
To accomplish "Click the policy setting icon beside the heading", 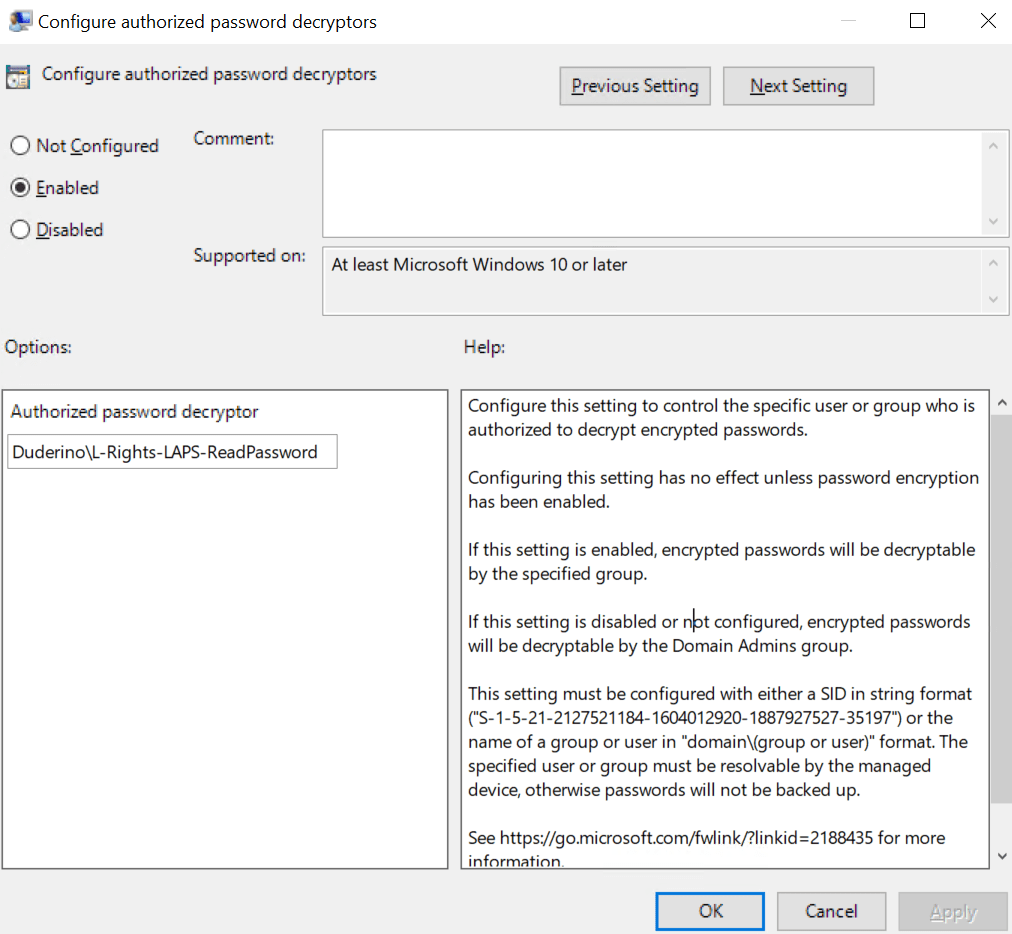I will [x=18, y=77].
